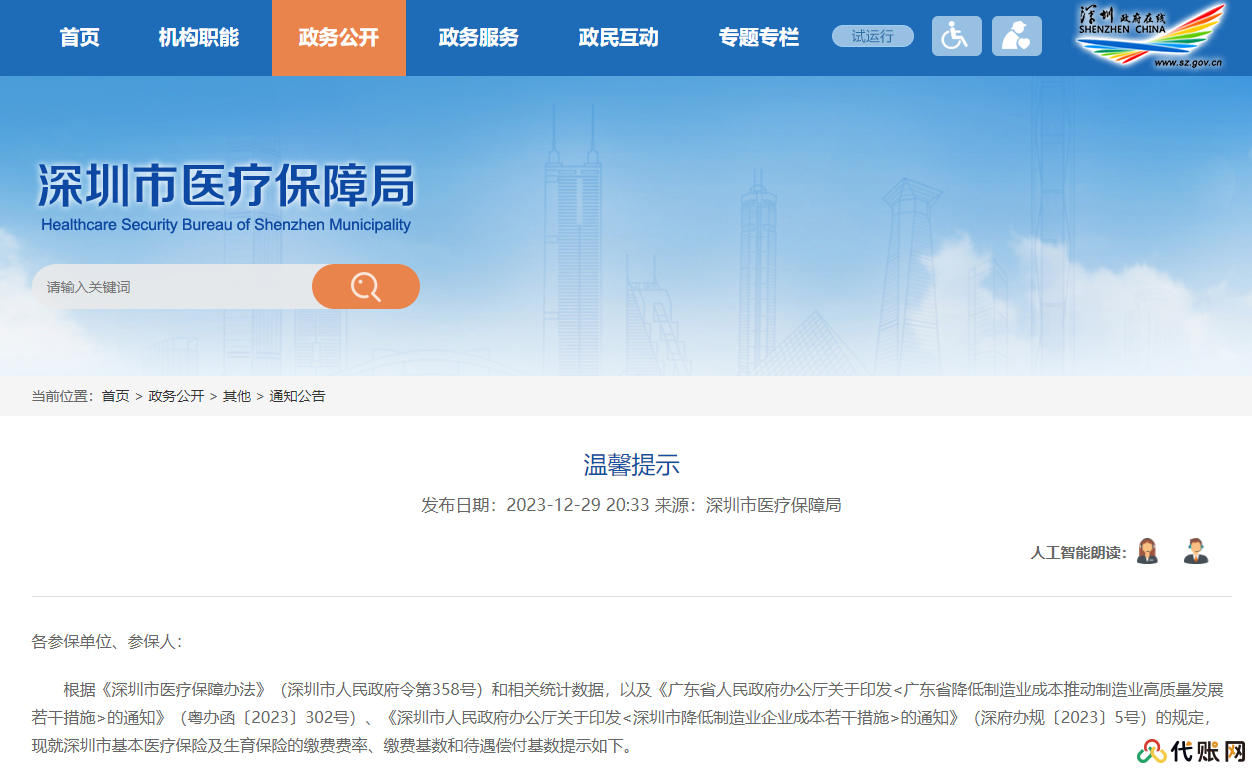Open 通知公告 breadcrumb link

(297, 396)
